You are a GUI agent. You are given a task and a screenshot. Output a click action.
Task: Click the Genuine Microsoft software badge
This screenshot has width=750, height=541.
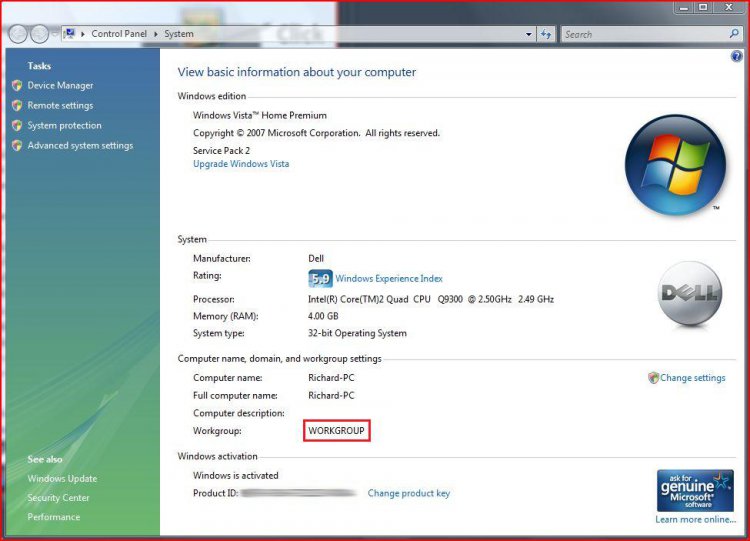coord(695,490)
